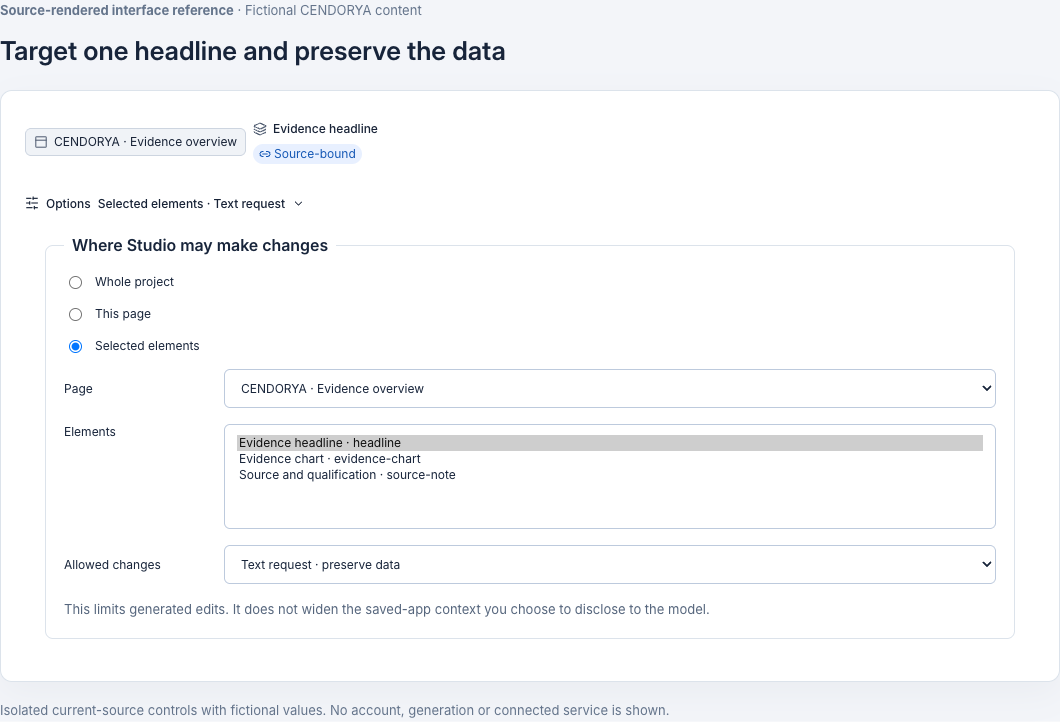The image size is (1060, 722).
Task: Click the Isolated current-source controls footer note
Action: point(335,710)
